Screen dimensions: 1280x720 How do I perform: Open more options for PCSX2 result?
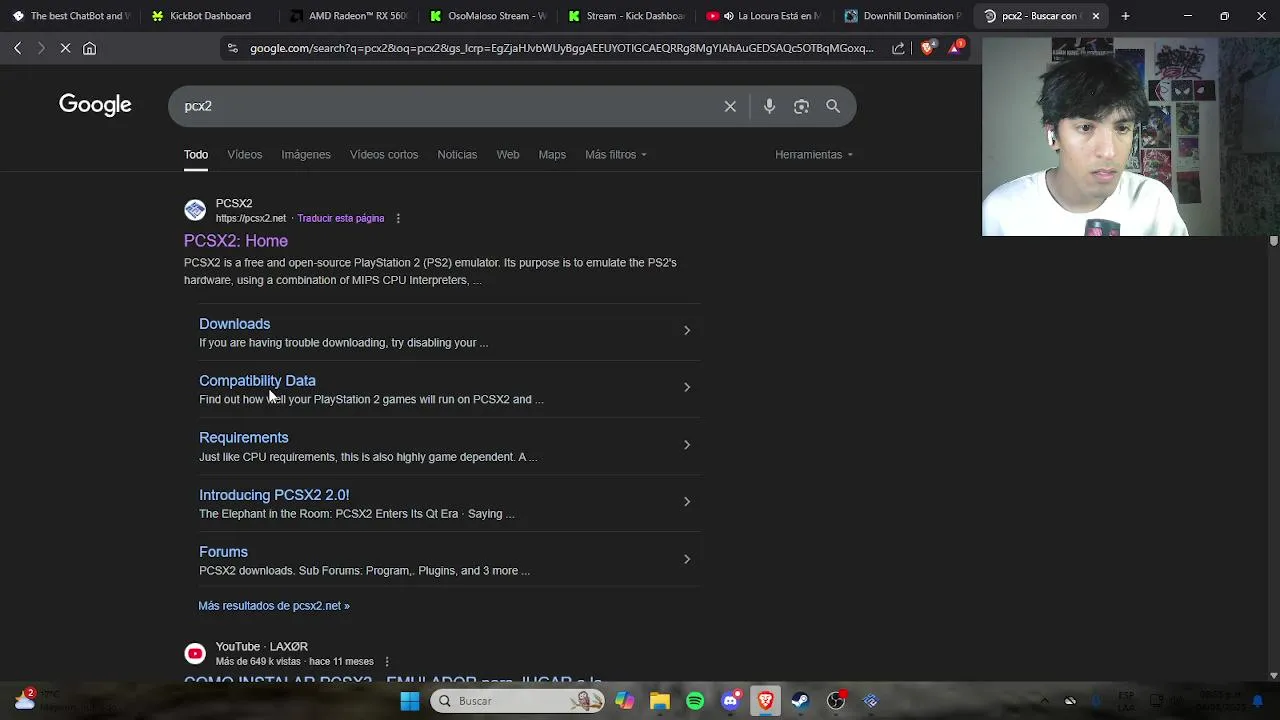click(398, 218)
